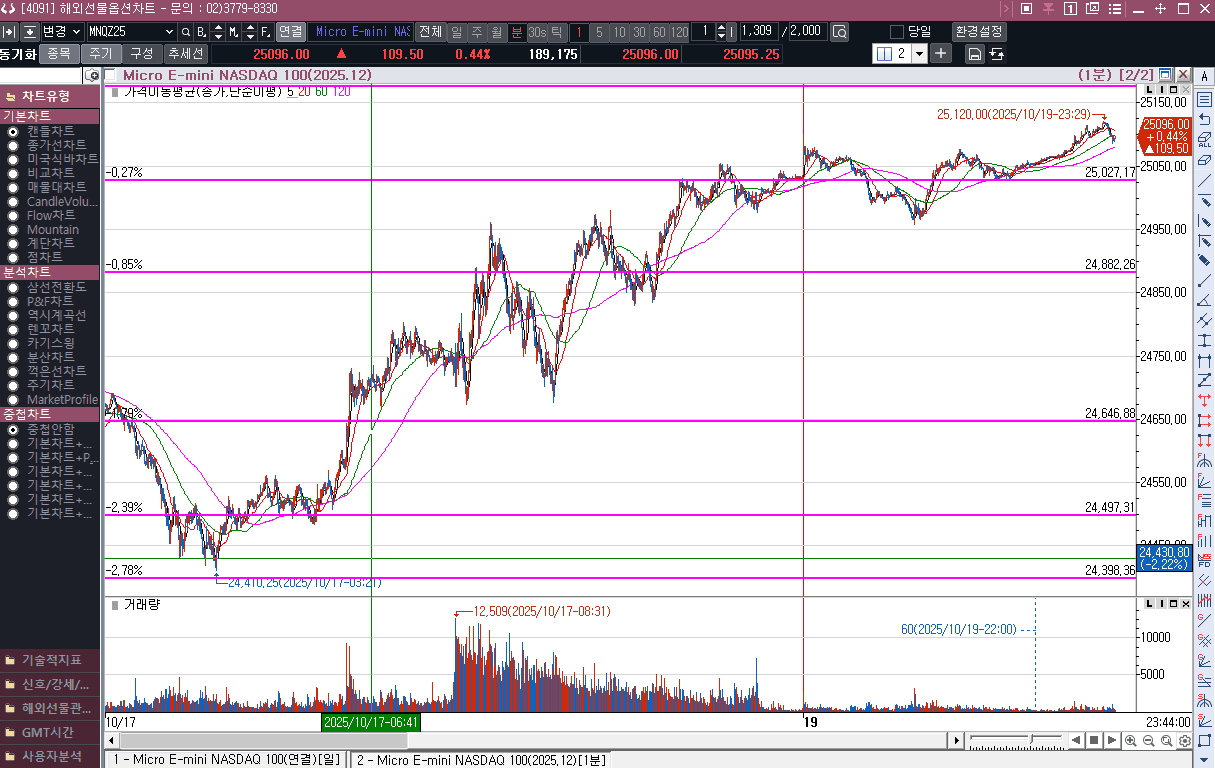The width and height of the screenshot is (1215, 768).
Task: Click the save chart floppy disk icon
Action: [x=974, y=54]
